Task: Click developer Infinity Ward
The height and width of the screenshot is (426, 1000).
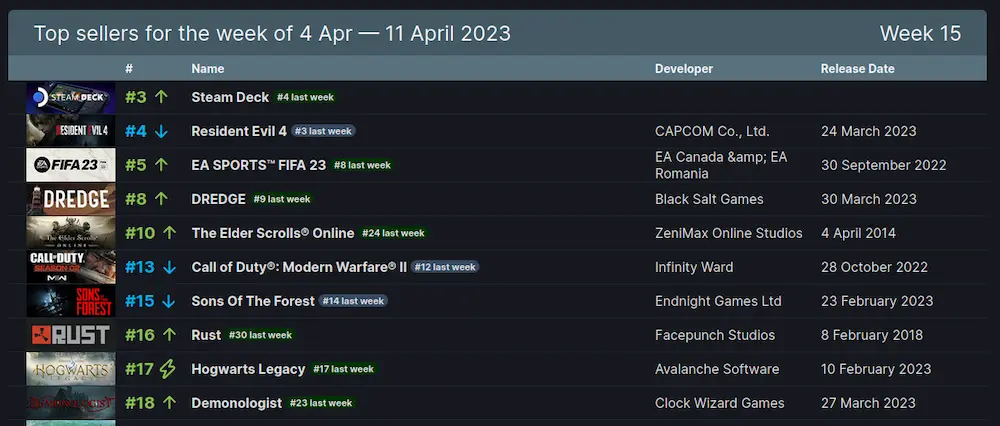Action: click(x=694, y=267)
